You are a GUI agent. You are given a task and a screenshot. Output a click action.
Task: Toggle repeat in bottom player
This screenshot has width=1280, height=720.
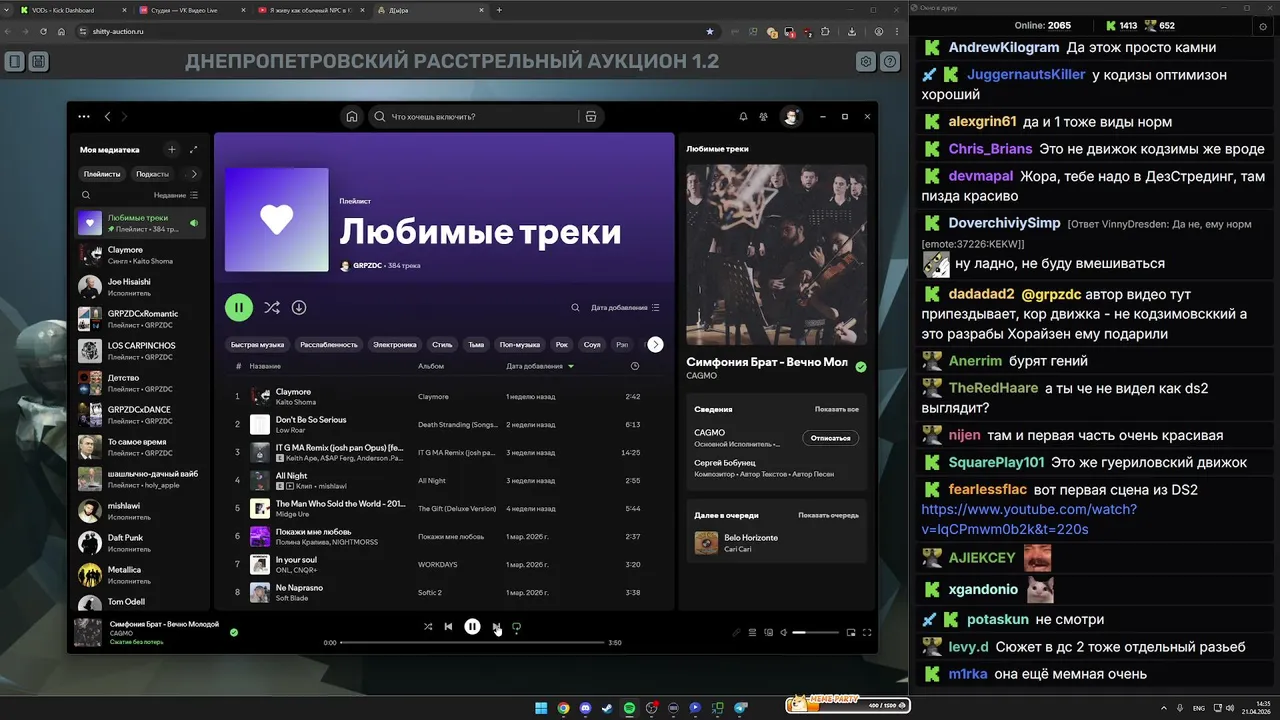click(517, 627)
